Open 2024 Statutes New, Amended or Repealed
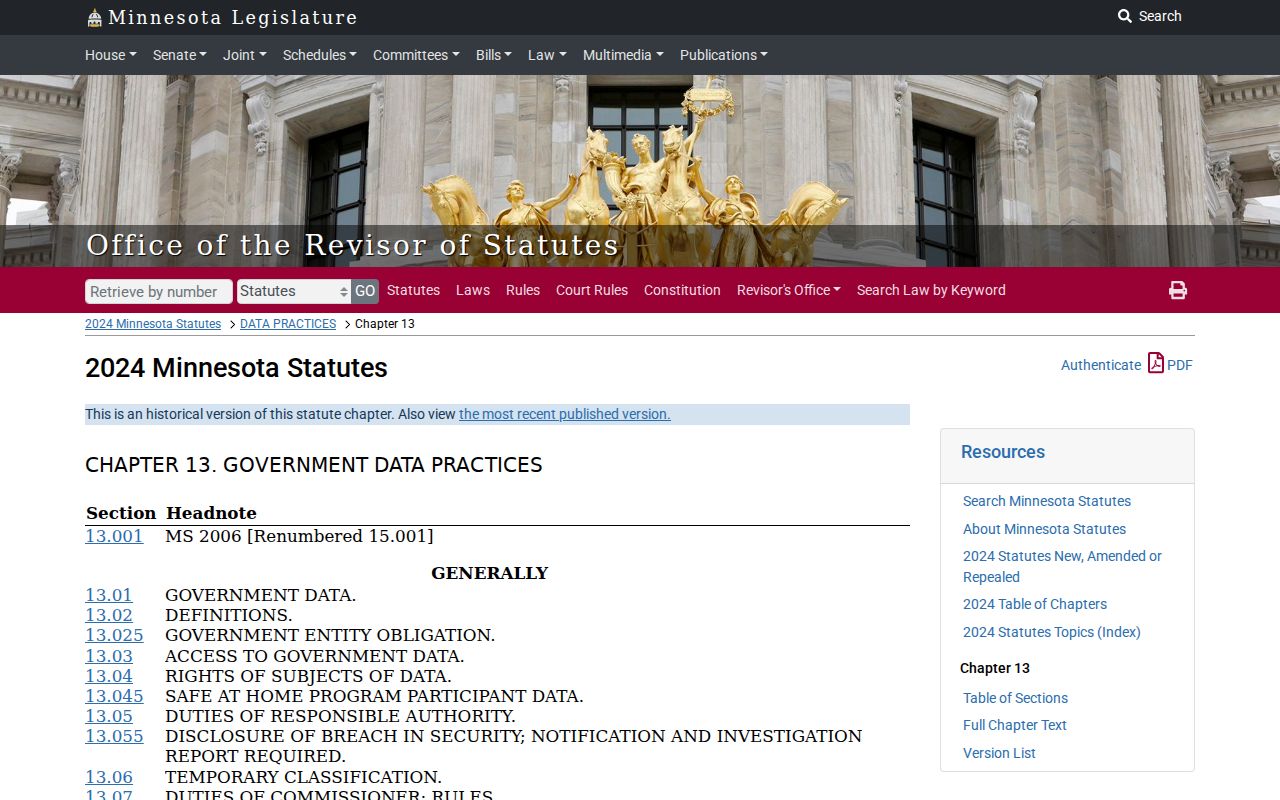This screenshot has width=1280, height=800. pyautogui.click(x=1062, y=566)
